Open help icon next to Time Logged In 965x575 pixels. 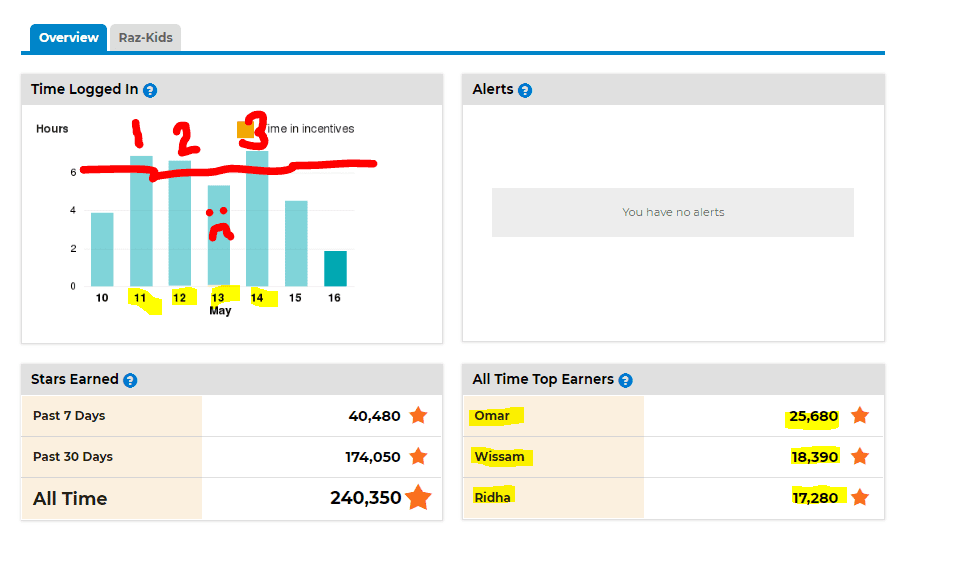[x=150, y=90]
